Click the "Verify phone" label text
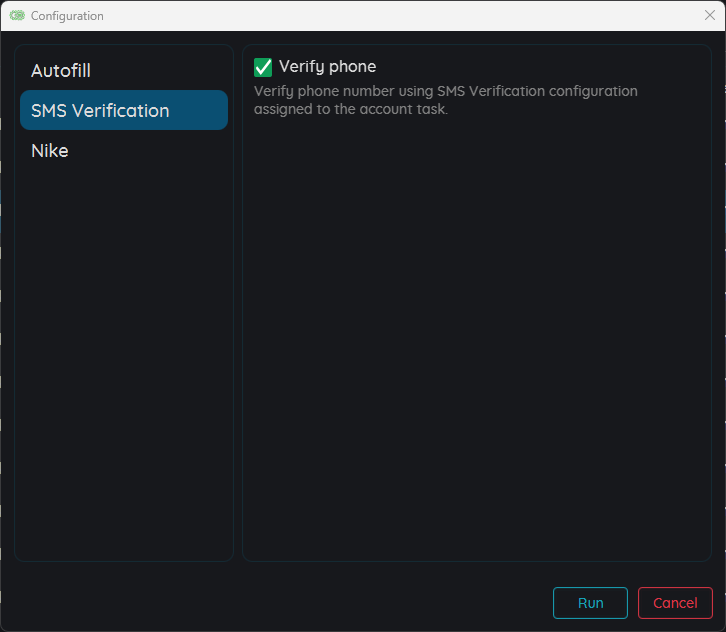Image resolution: width=726 pixels, height=632 pixels. point(327,67)
